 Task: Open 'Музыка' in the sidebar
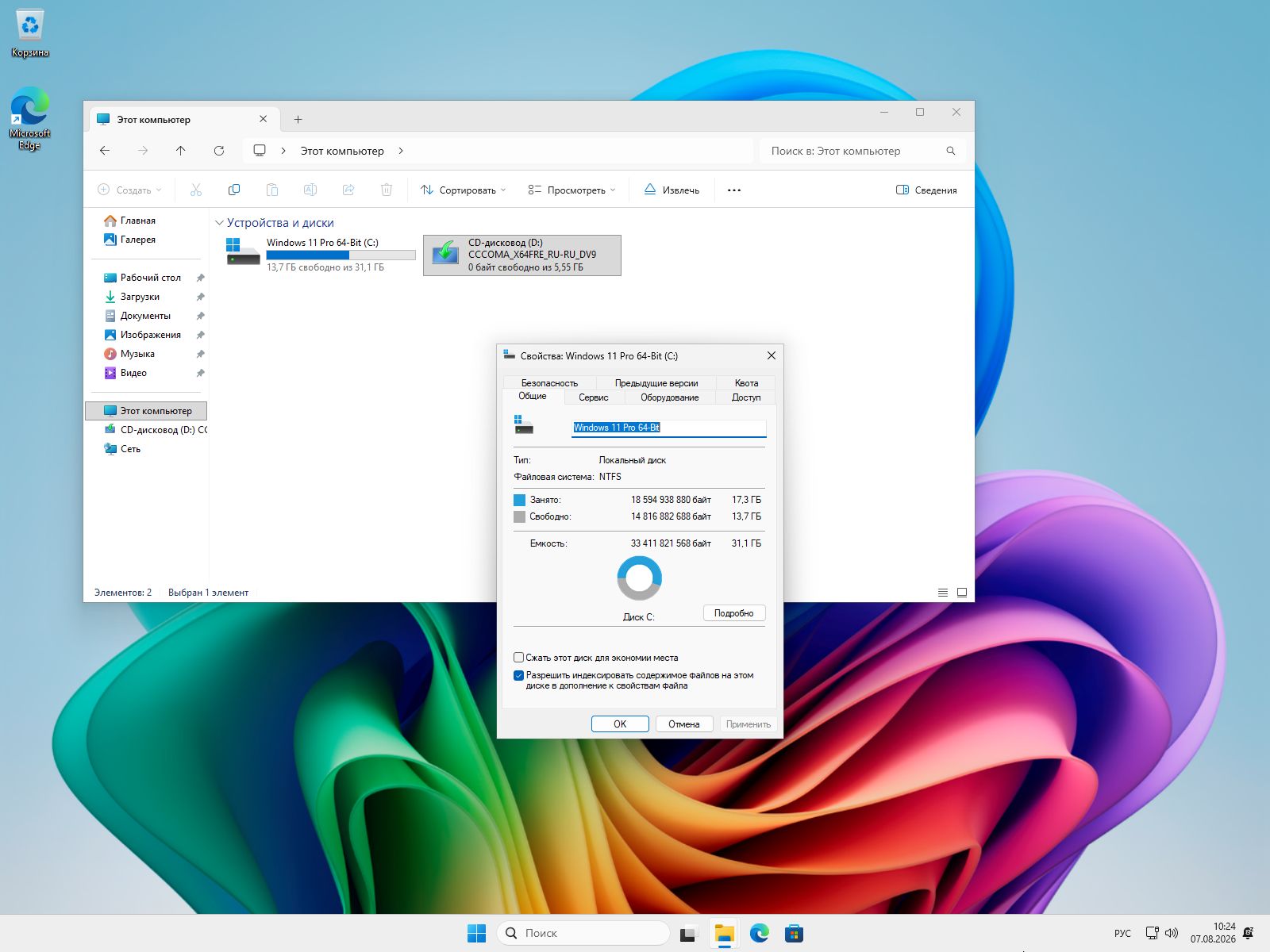tap(137, 354)
